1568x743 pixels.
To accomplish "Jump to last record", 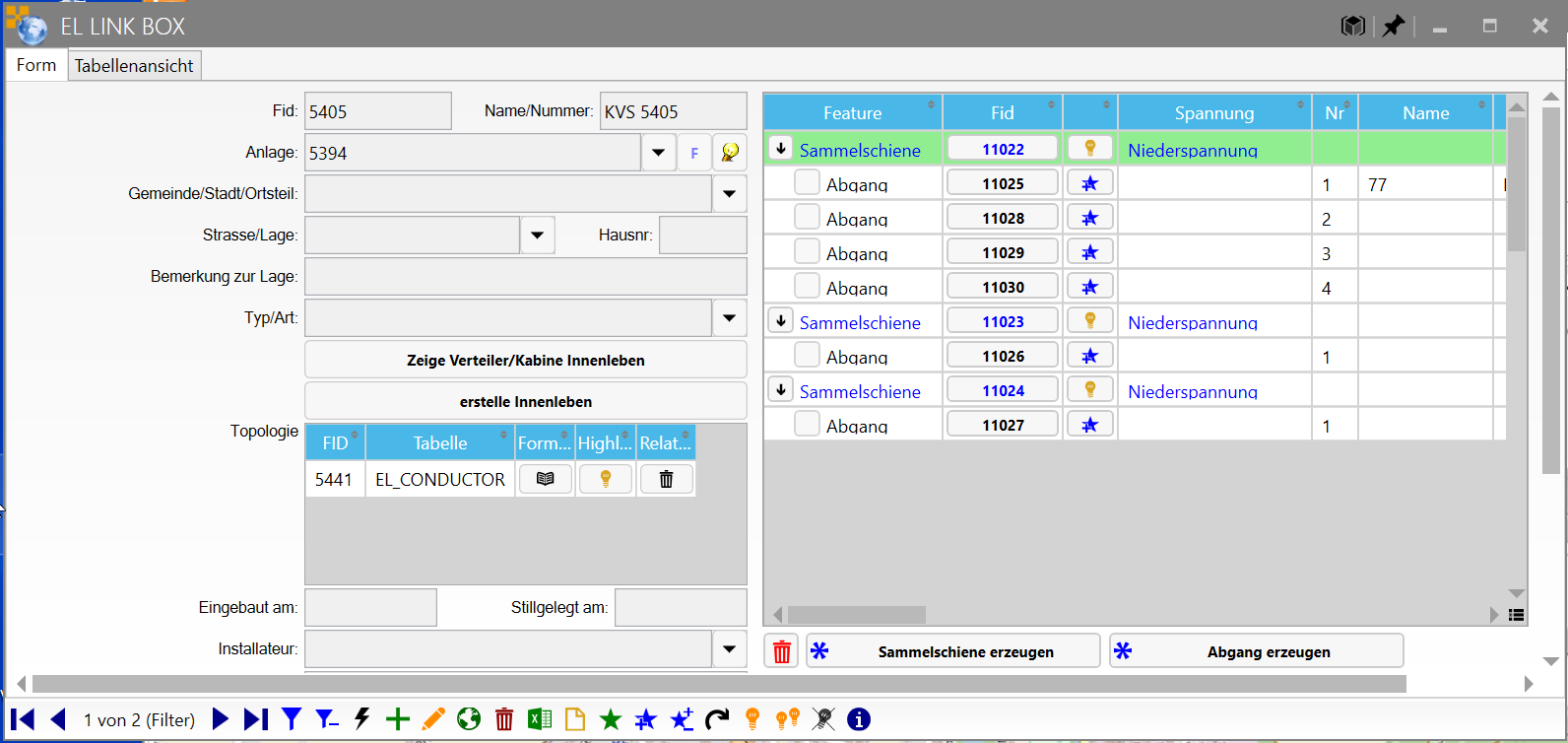I will click(x=256, y=719).
